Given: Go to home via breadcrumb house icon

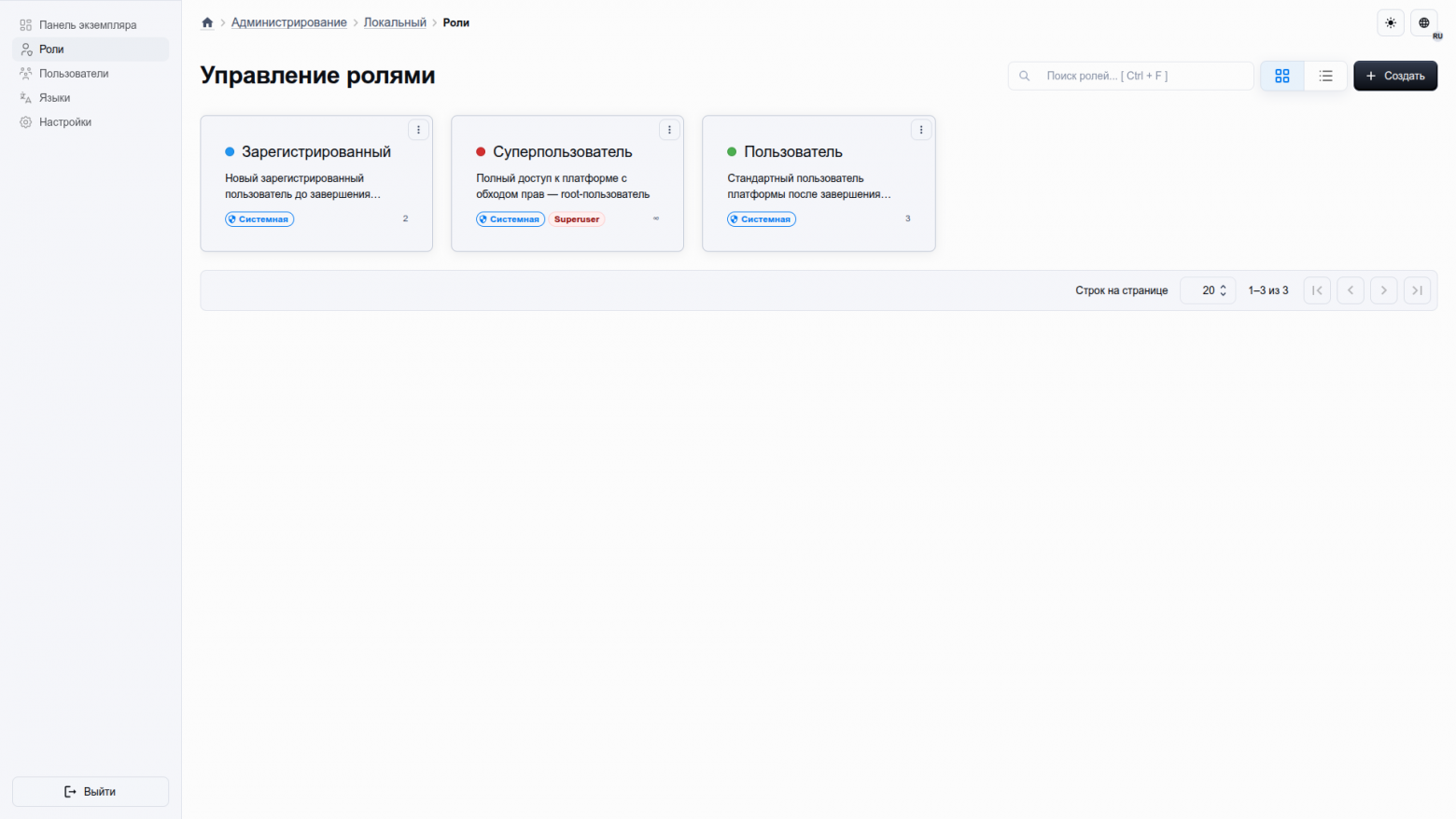Looking at the screenshot, I should 207,22.
